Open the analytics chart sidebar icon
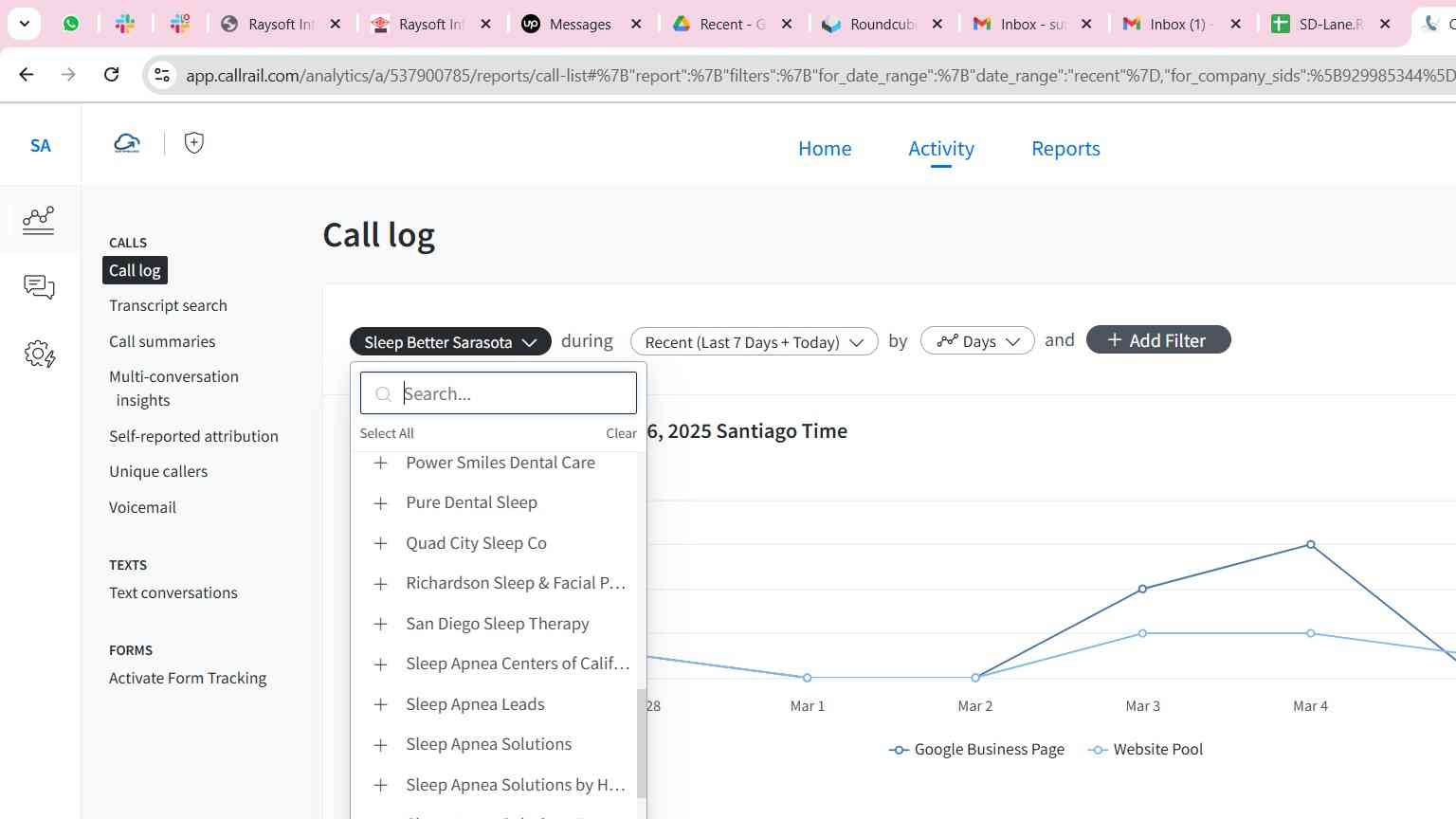Viewport: 1456px width, 819px height. (39, 220)
